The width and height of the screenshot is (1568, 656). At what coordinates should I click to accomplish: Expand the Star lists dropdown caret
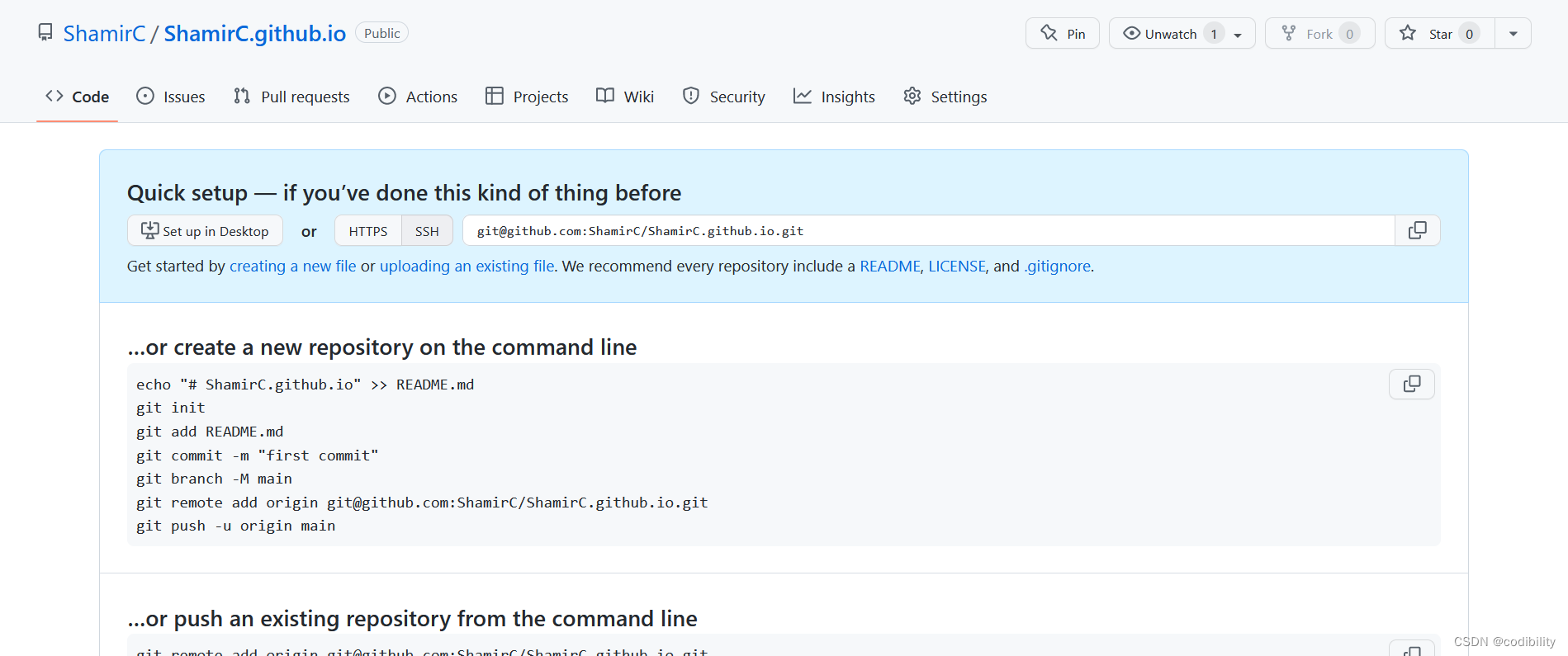1514,34
